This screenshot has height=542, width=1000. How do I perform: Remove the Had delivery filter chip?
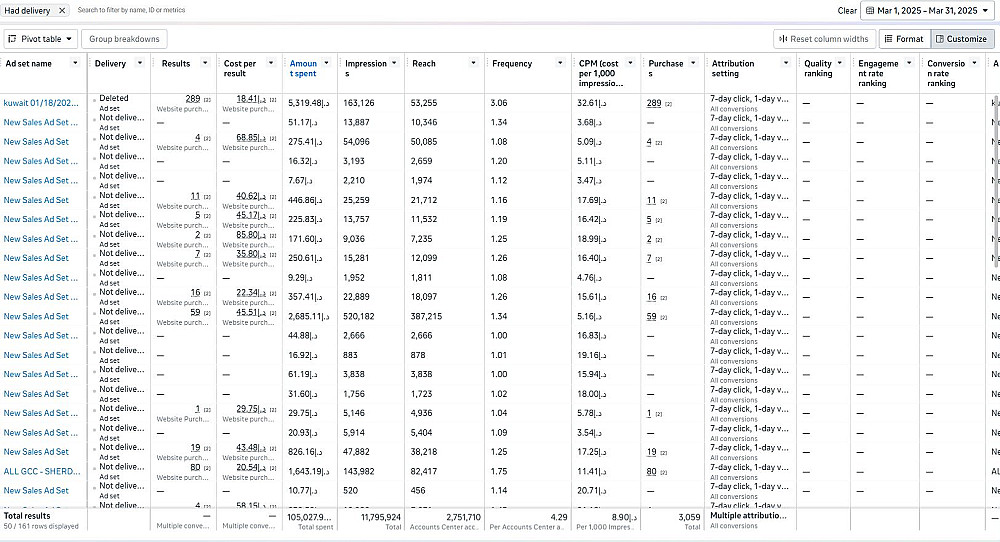[62, 10]
